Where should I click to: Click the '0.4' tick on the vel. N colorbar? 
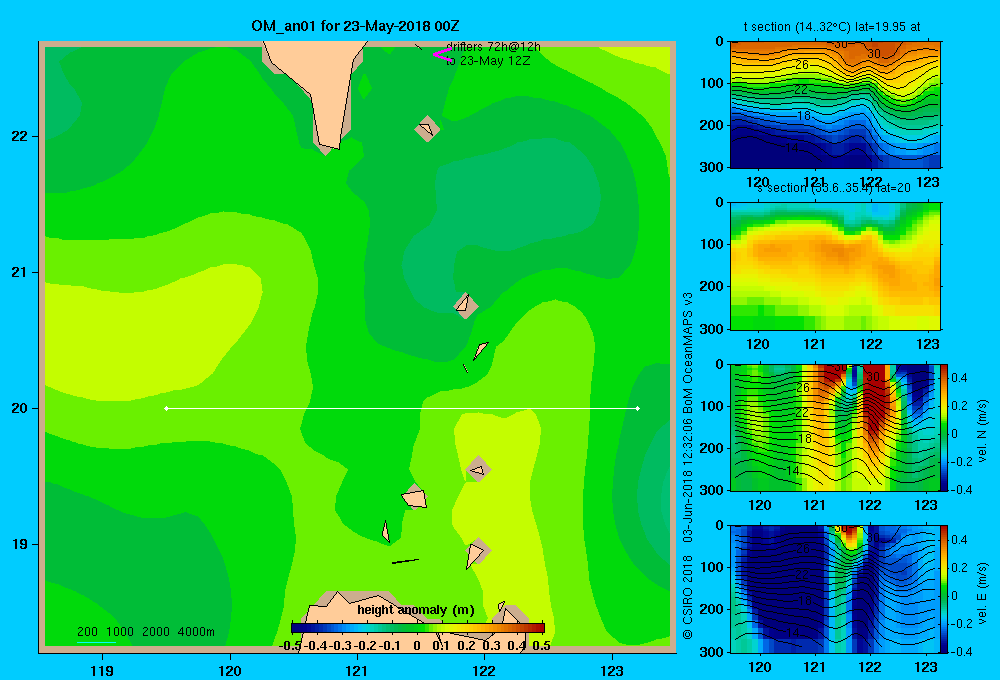coord(959,378)
